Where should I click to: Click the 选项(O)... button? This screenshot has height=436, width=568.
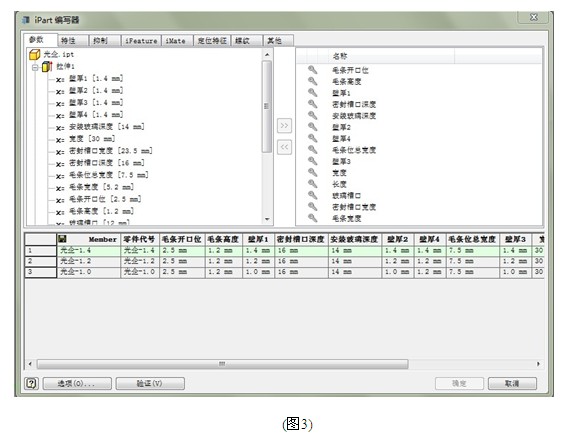click(77, 383)
